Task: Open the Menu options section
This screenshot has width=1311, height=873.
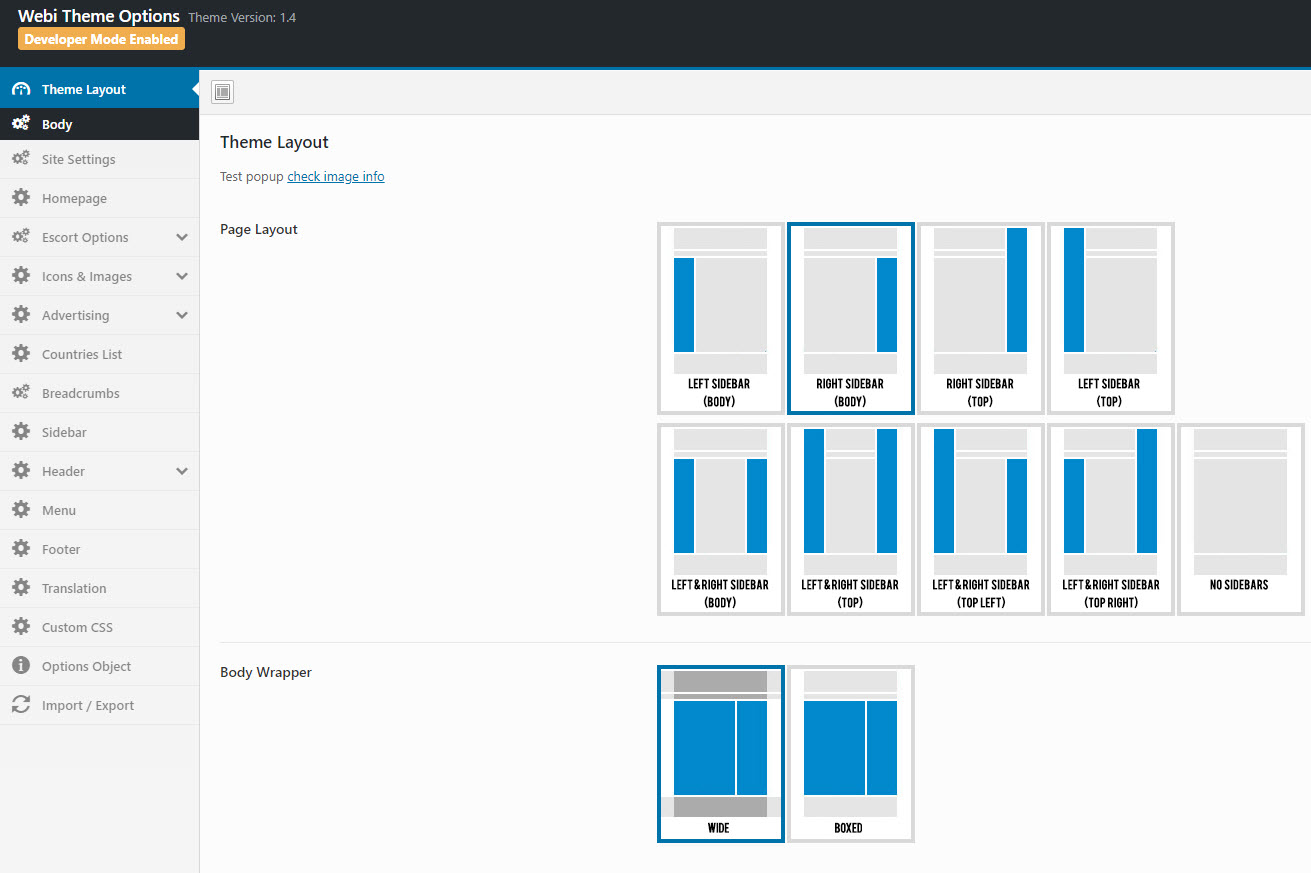Action: point(99,510)
